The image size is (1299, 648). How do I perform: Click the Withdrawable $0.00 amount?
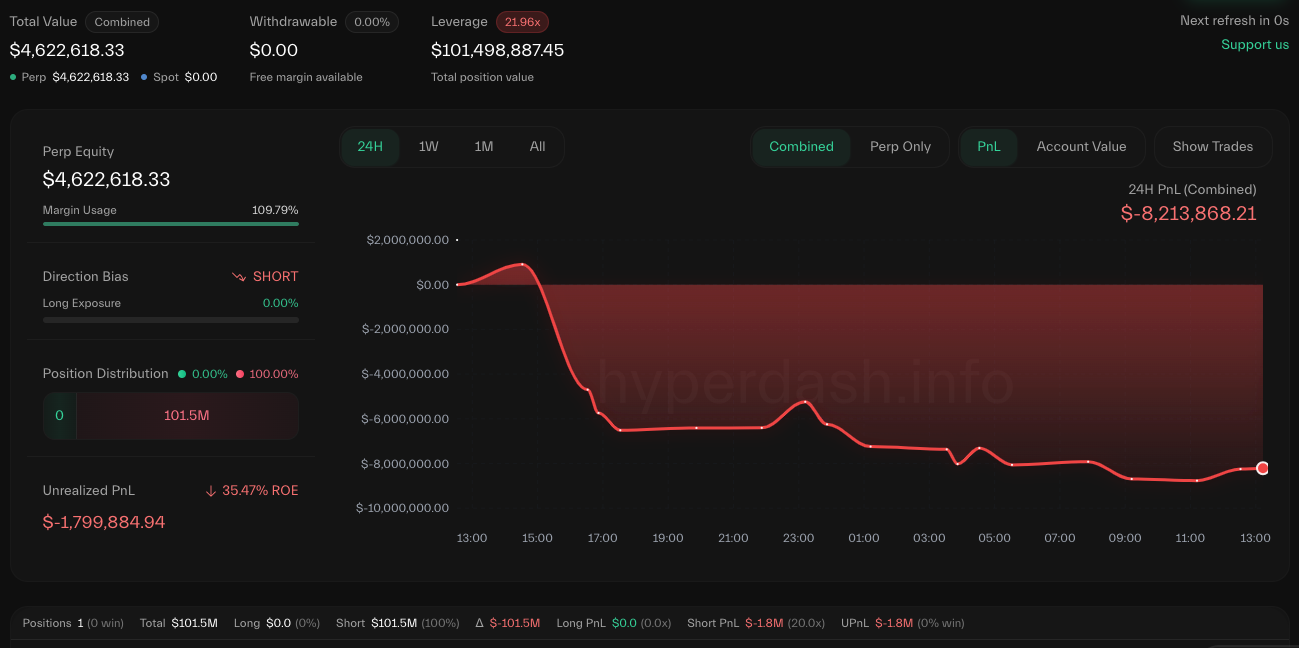coord(274,50)
